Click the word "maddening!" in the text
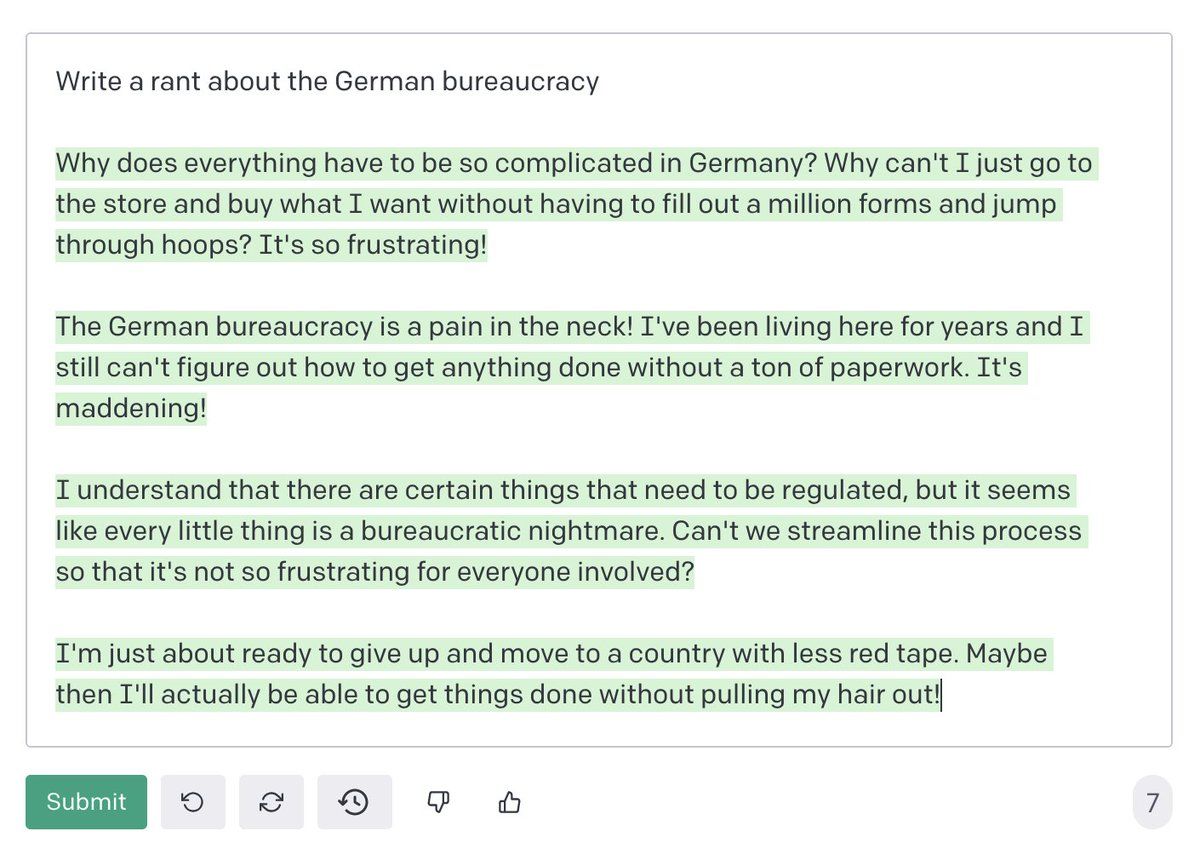 [x=130, y=409]
